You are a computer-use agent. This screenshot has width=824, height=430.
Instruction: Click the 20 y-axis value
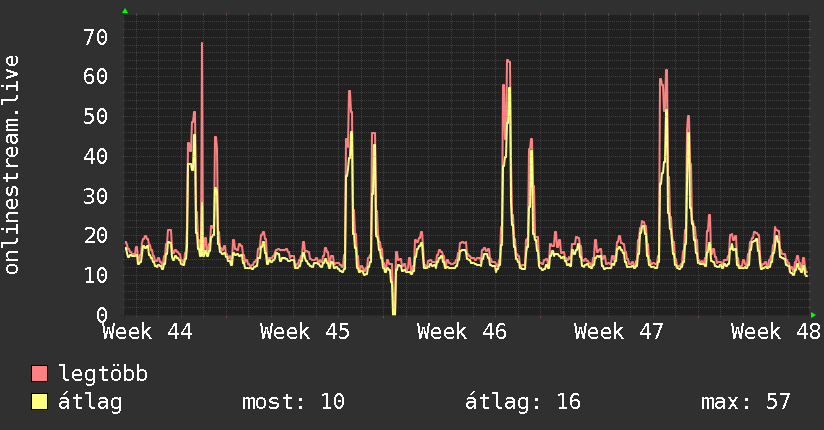pyautogui.click(x=96, y=236)
